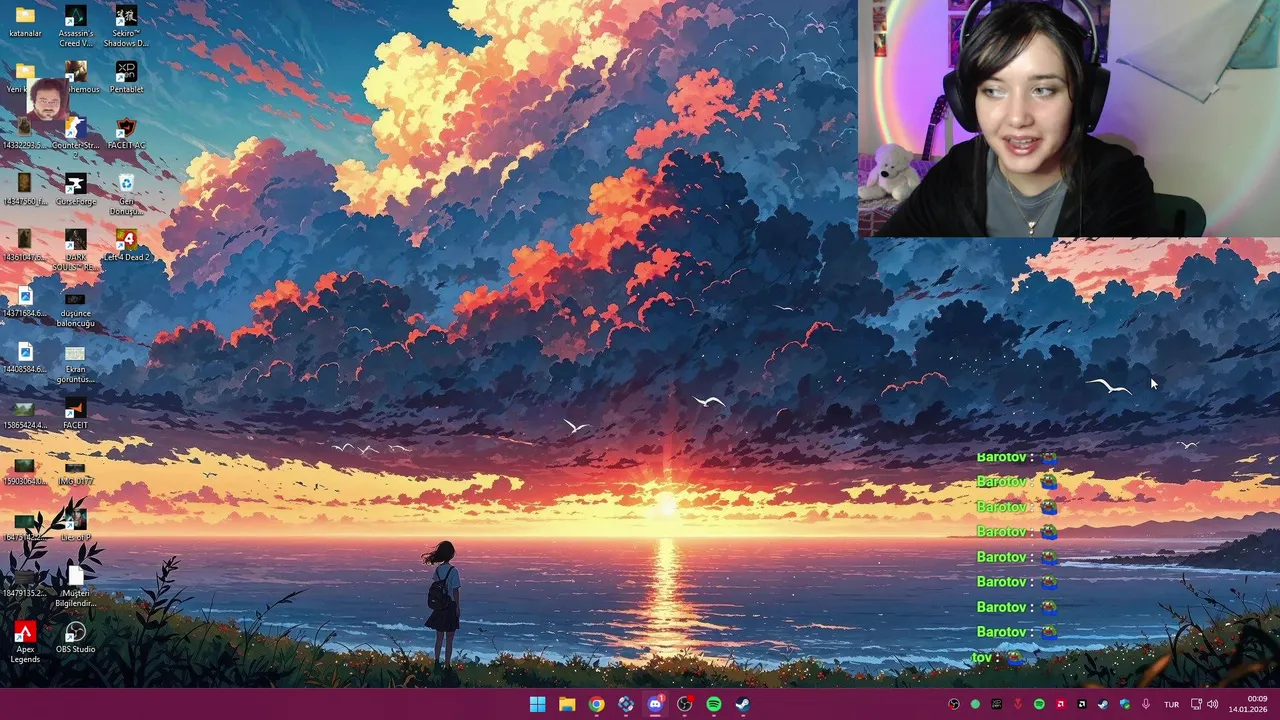This screenshot has width=1280, height=720.
Task: Select the 14408584 image file
Action: [x=25, y=357]
